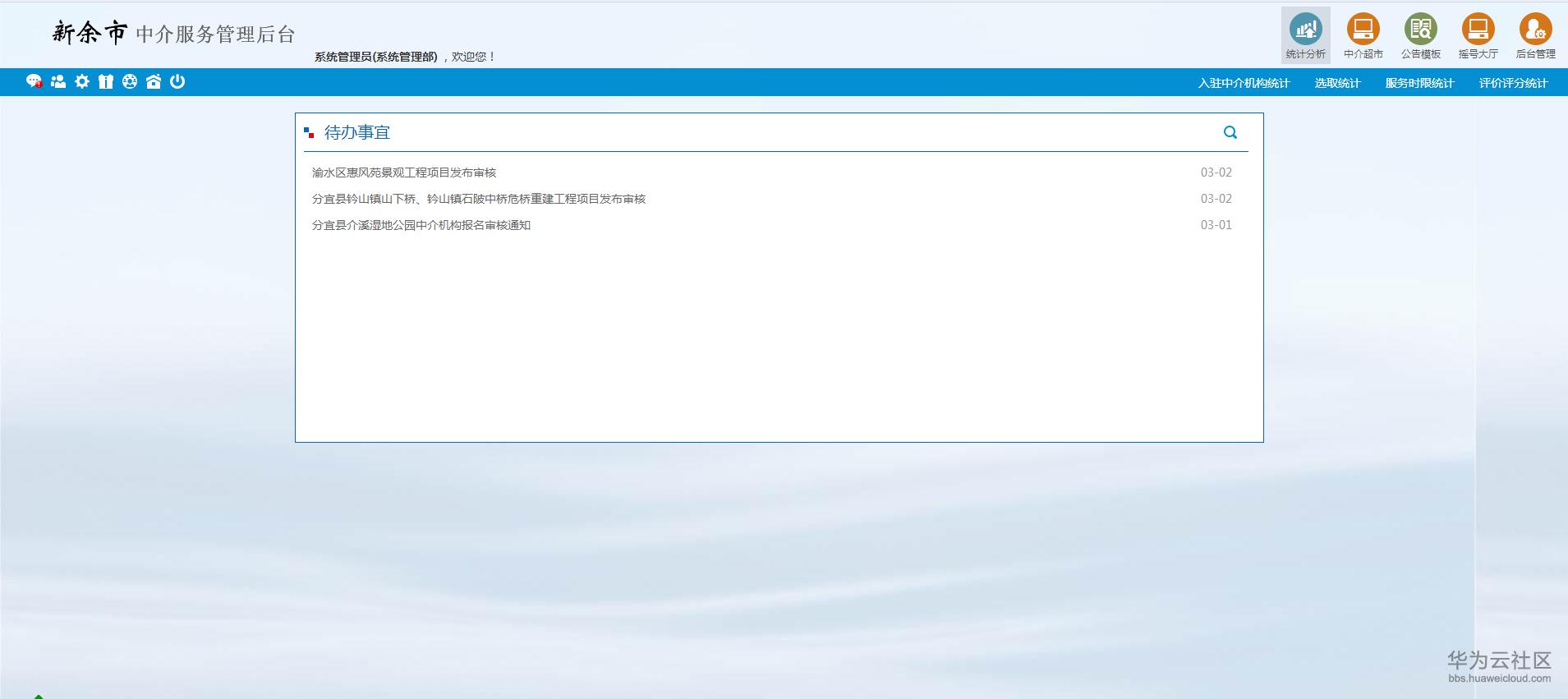The height and width of the screenshot is (699, 1568).
Task: Open the 摇号大厅 lottery hall
Action: click(x=1478, y=35)
